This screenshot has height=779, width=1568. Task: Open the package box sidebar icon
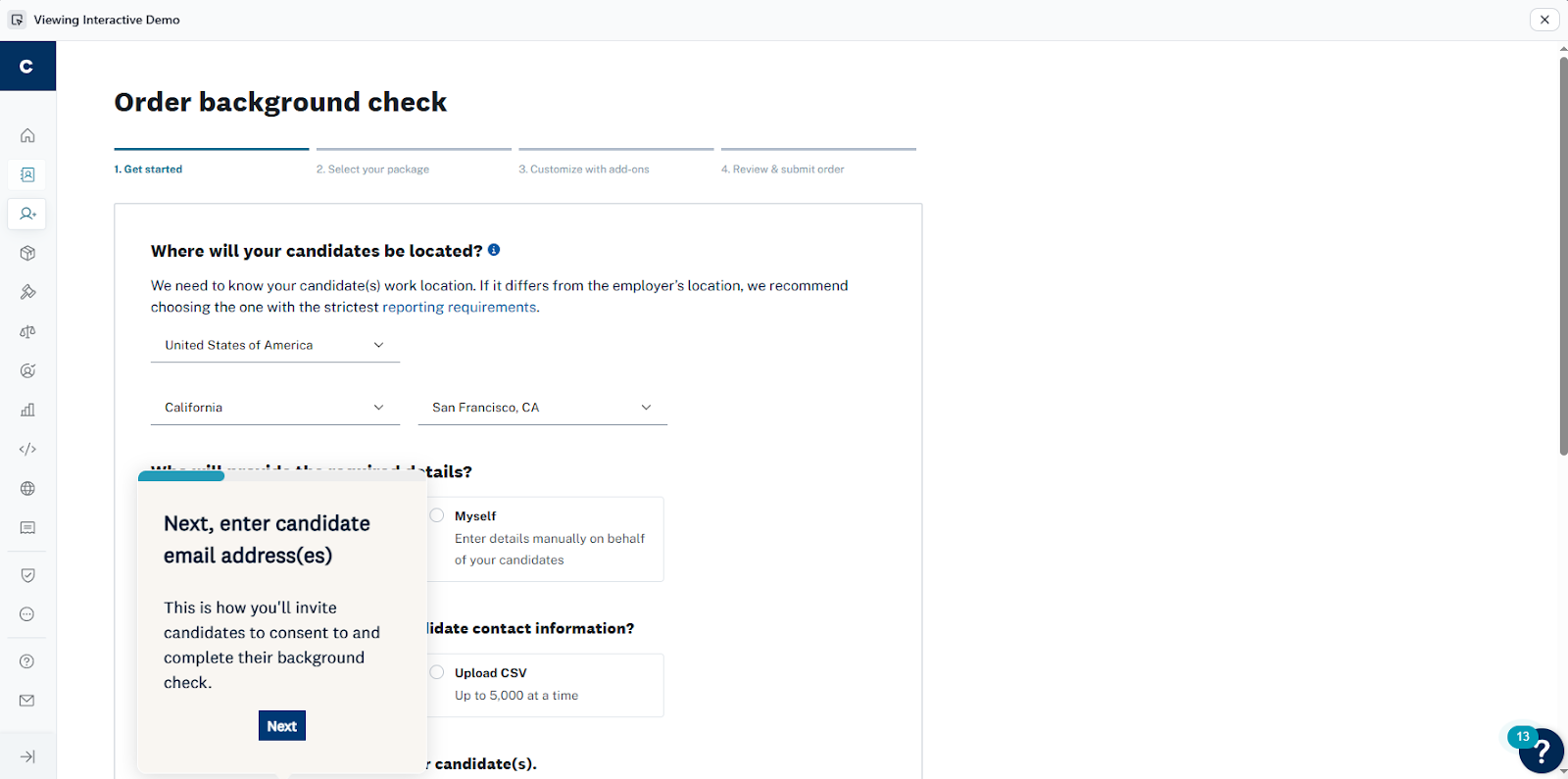[27, 253]
